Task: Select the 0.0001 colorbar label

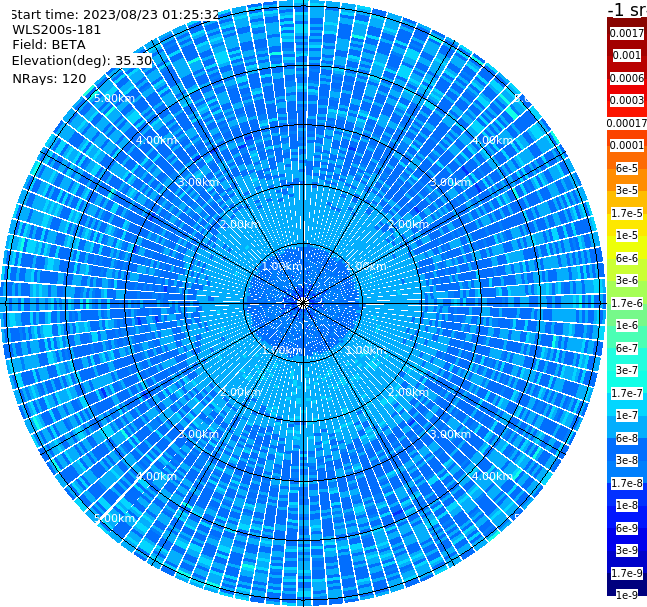Action: pos(627,145)
